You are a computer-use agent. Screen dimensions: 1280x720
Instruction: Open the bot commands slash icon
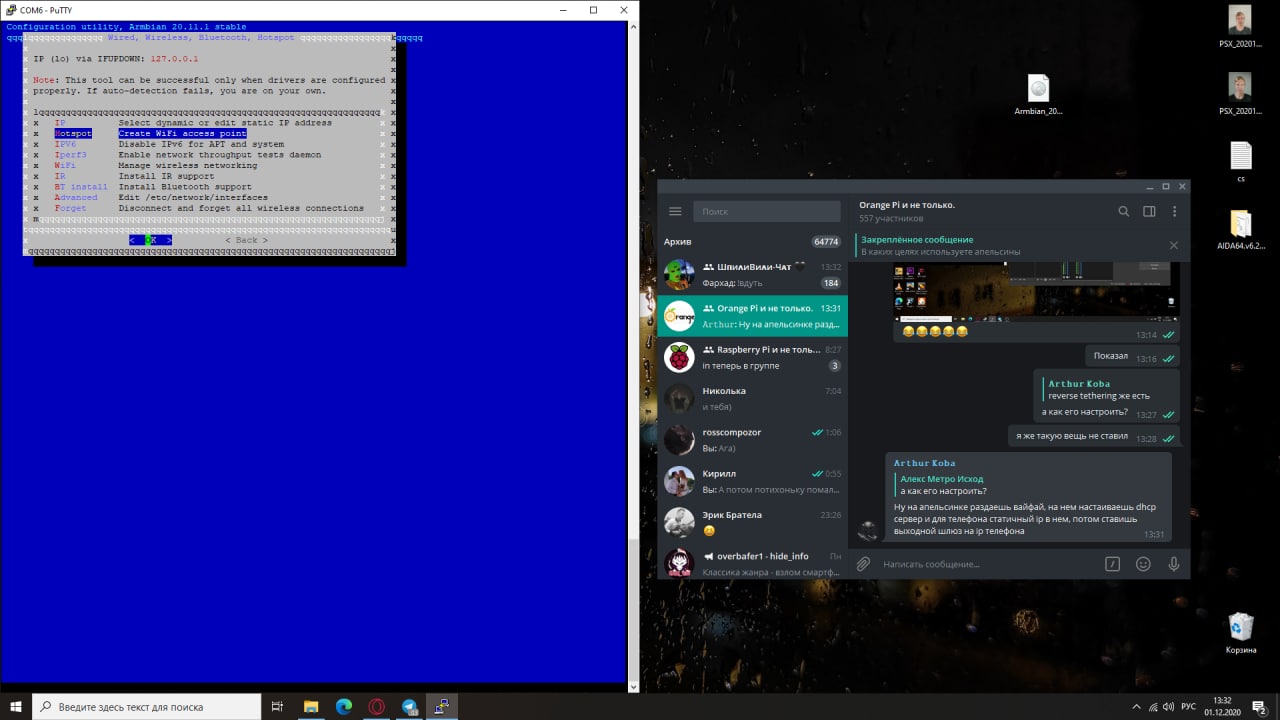[1112, 564]
